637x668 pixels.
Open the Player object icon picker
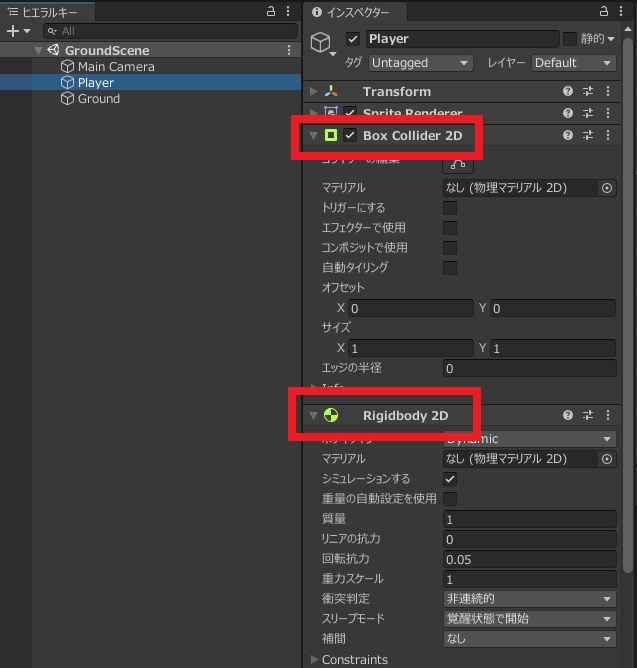[323, 44]
